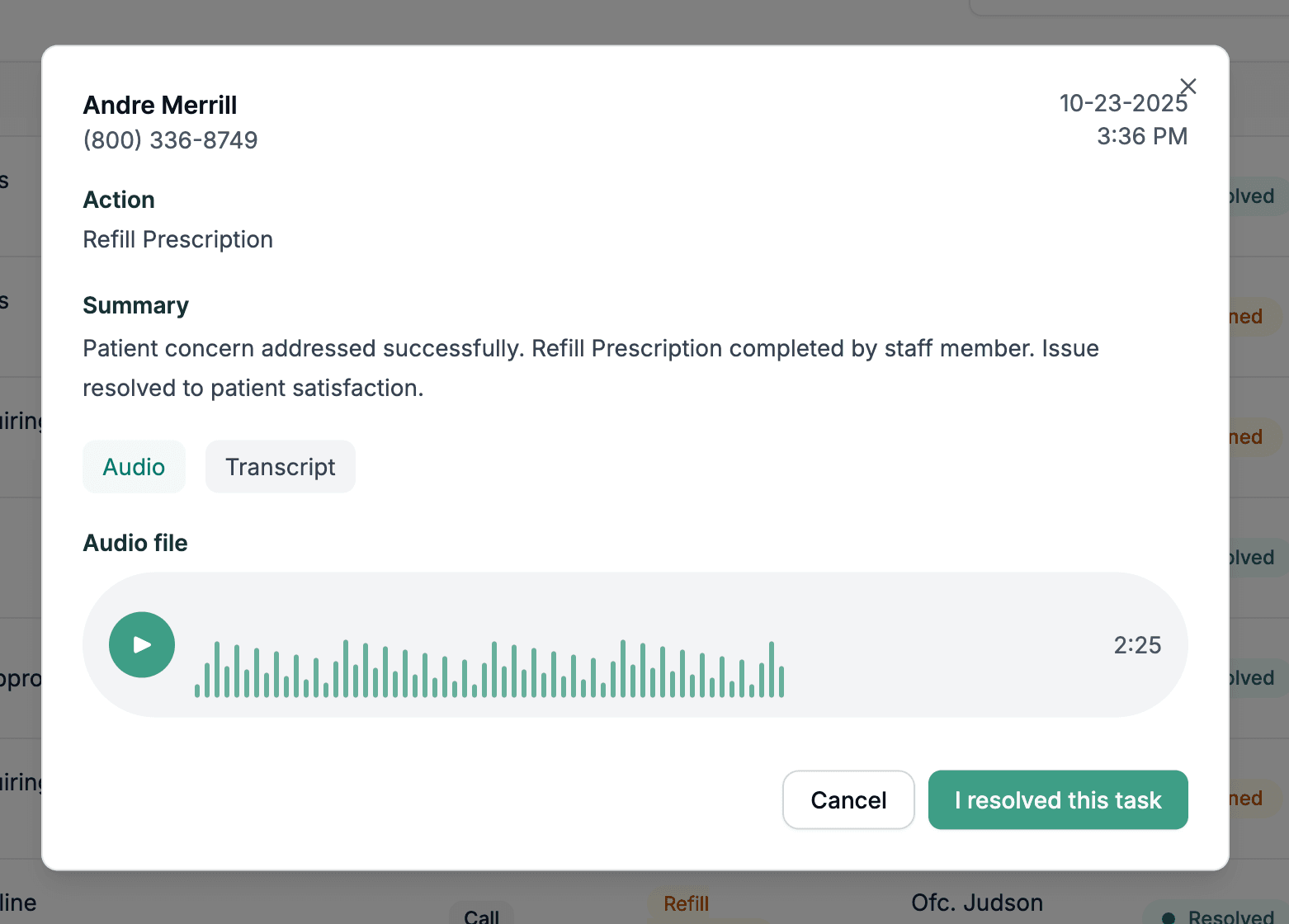Image resolution: width=1289 pixels, height=924 pixels.
Task: Click the Resolved status badge with dot
Action: (1220, 917)
